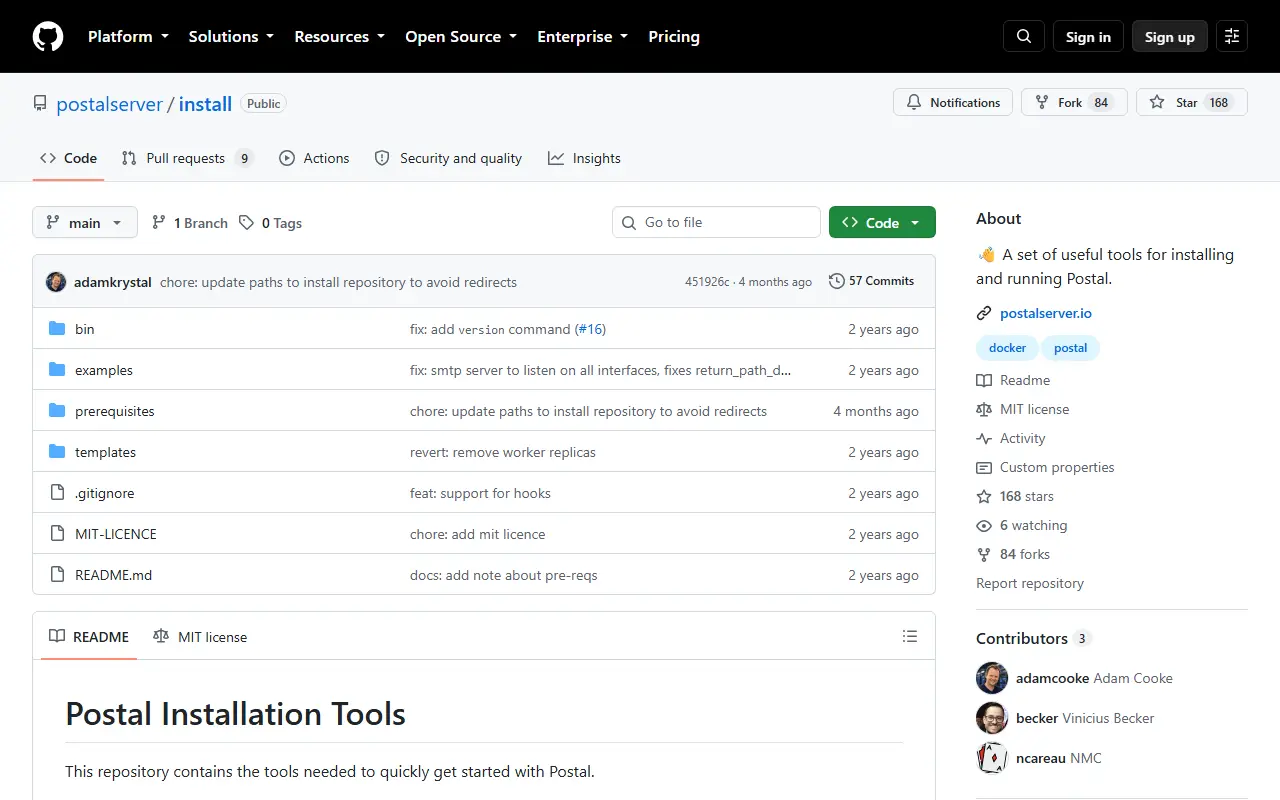Click the postal topic tag
The width and height of the screenshot is (1280, 800).
[1070, 348]
